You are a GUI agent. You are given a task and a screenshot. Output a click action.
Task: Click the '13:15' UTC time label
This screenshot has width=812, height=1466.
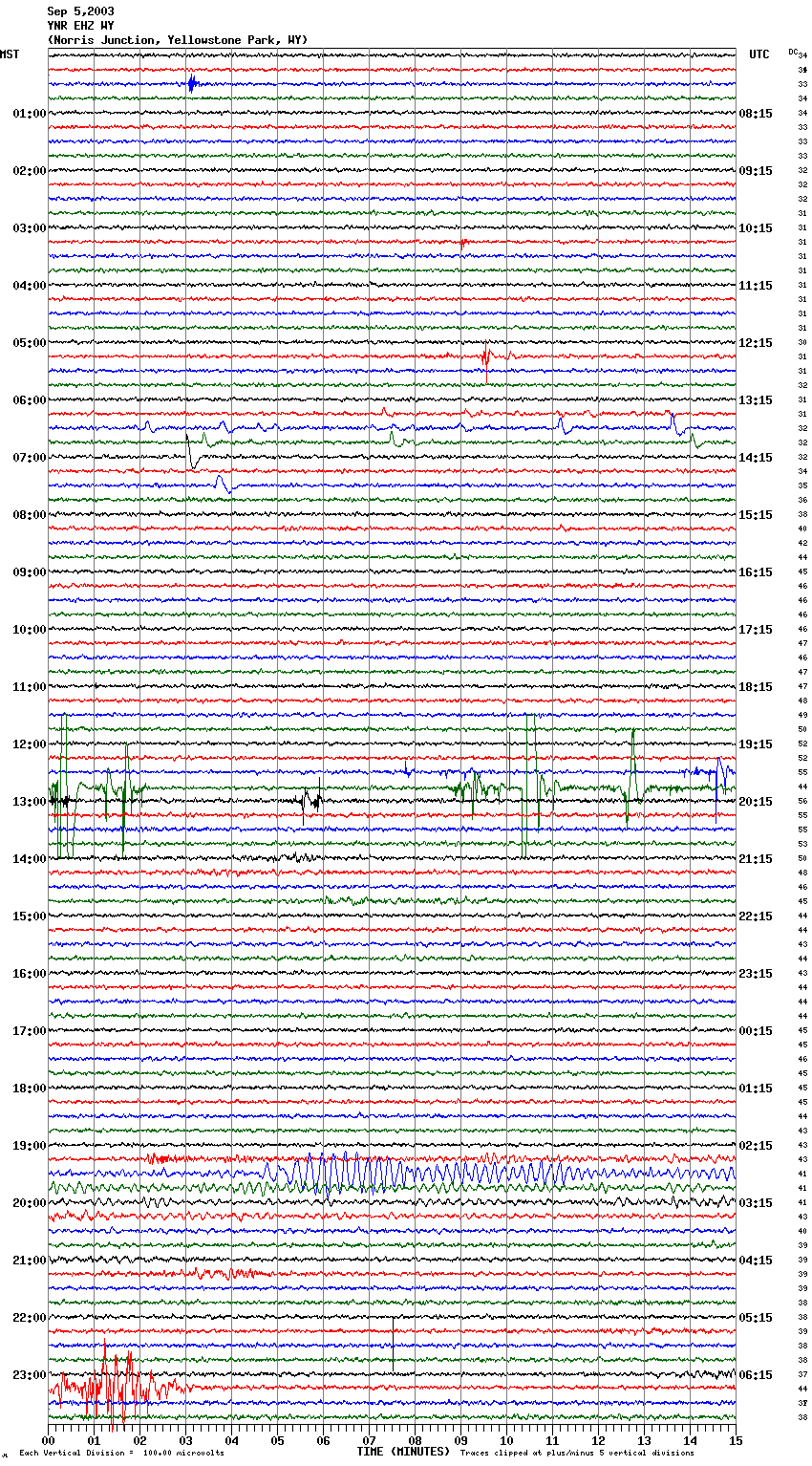756,400
